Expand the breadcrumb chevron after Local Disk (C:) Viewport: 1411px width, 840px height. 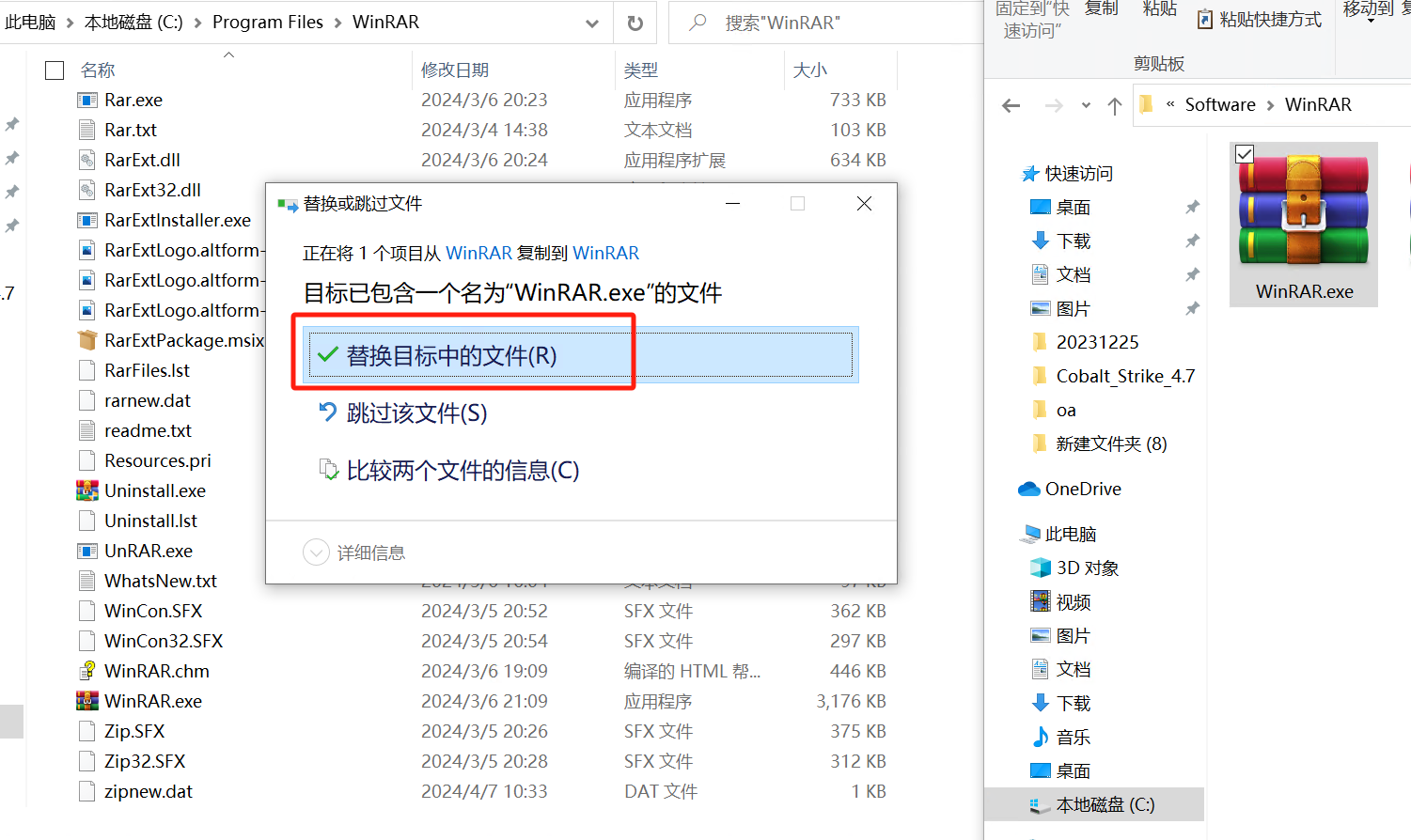(x=197, y=23)
